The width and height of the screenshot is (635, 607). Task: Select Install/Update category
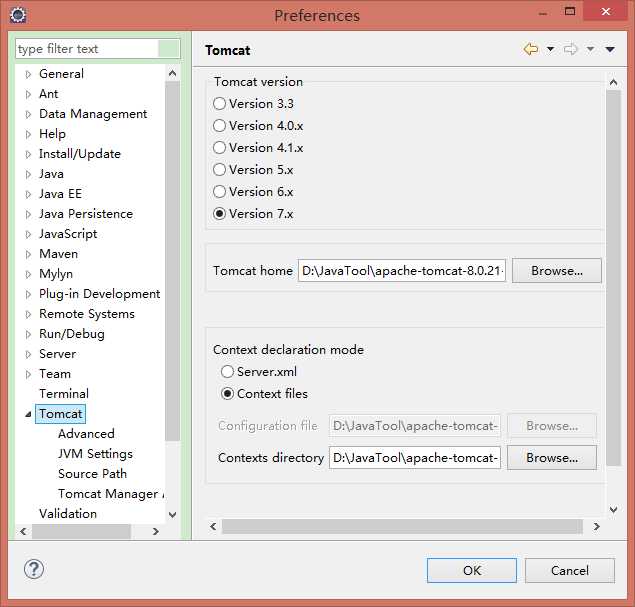point(80,154)
